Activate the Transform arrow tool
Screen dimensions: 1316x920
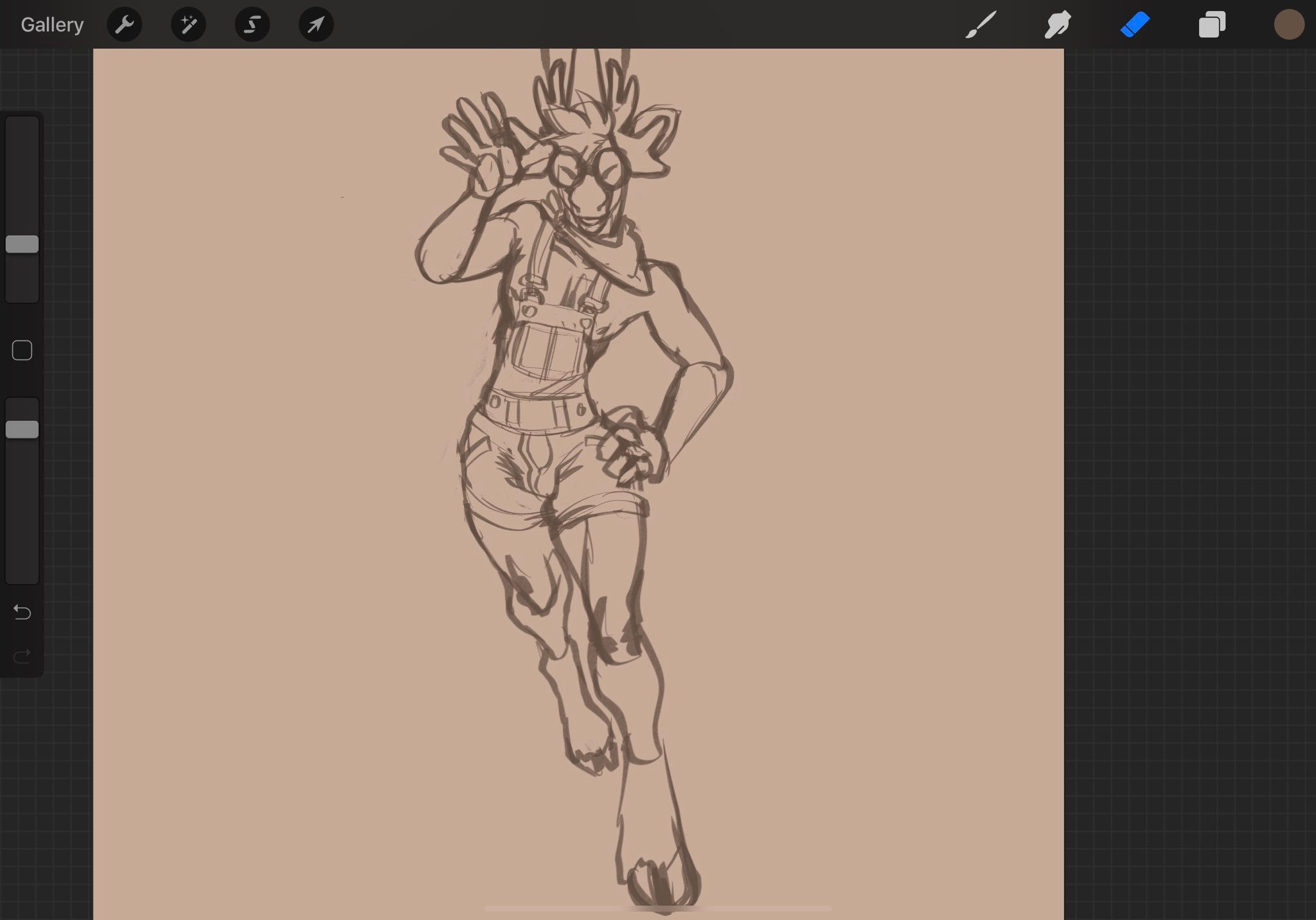[316, 25]
